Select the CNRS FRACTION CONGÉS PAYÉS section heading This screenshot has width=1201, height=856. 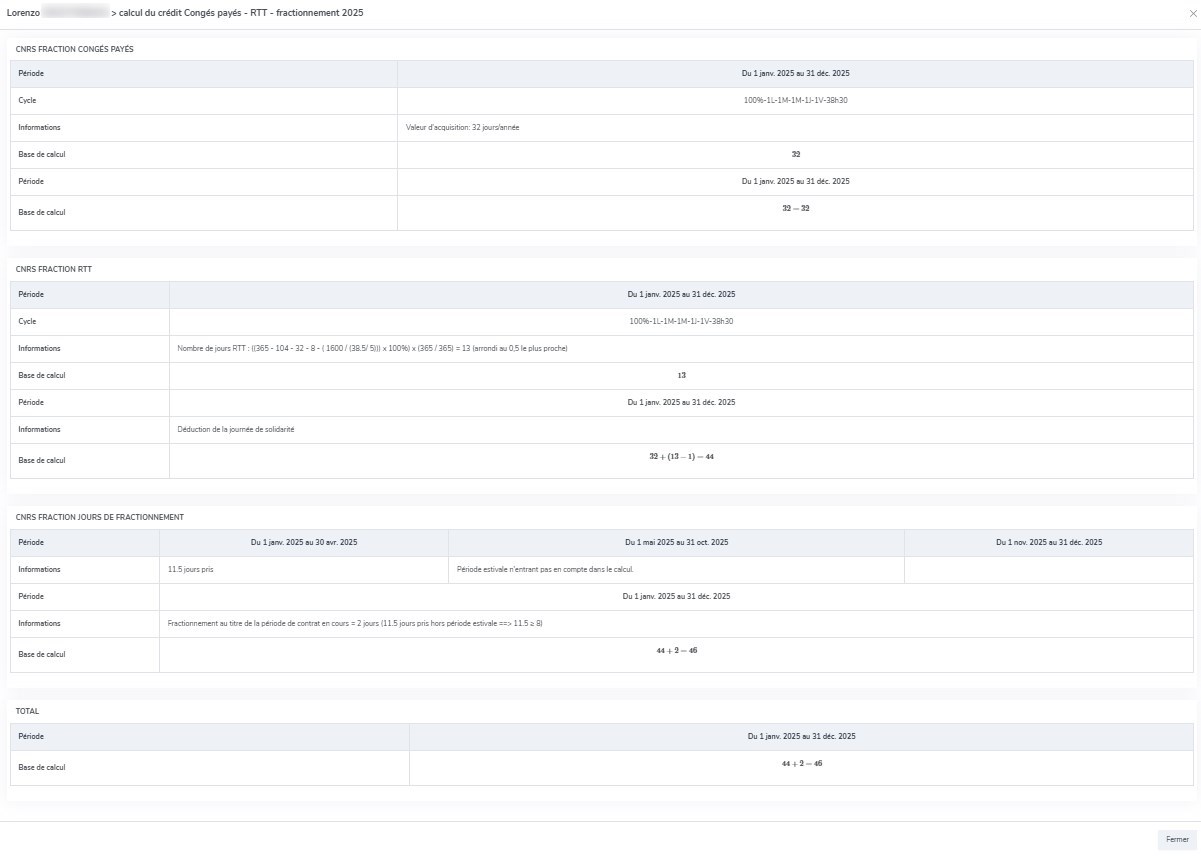tap(74, 48)
